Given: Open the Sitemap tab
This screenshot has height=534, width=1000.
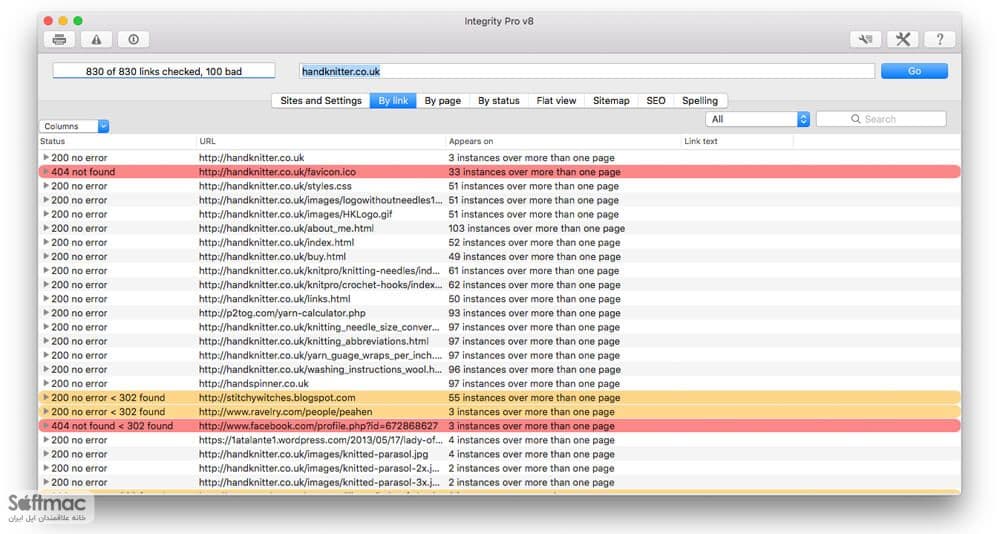Looking at the screenshot, I should pos(611,101).
